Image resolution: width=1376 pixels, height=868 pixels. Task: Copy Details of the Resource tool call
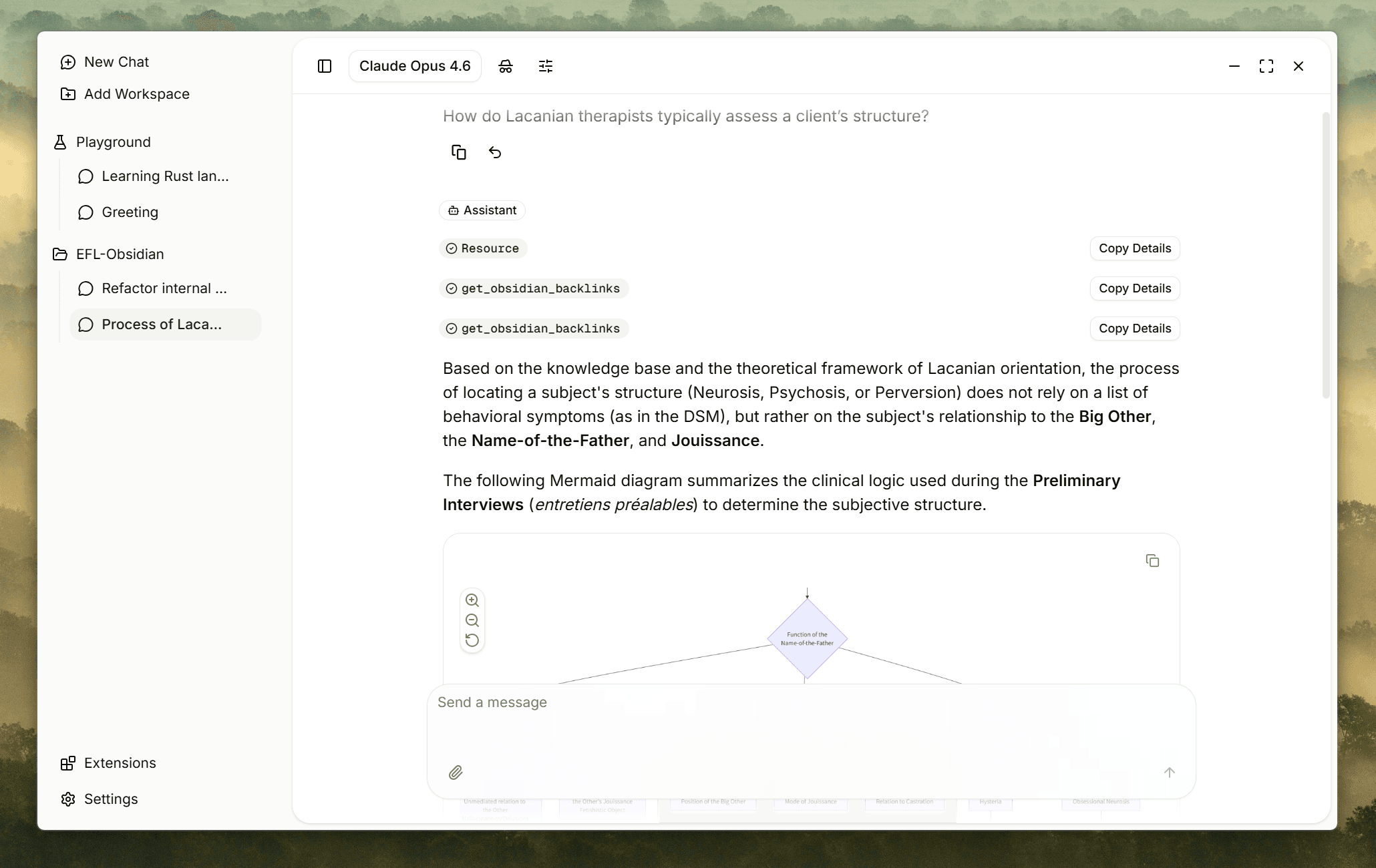1134,248
